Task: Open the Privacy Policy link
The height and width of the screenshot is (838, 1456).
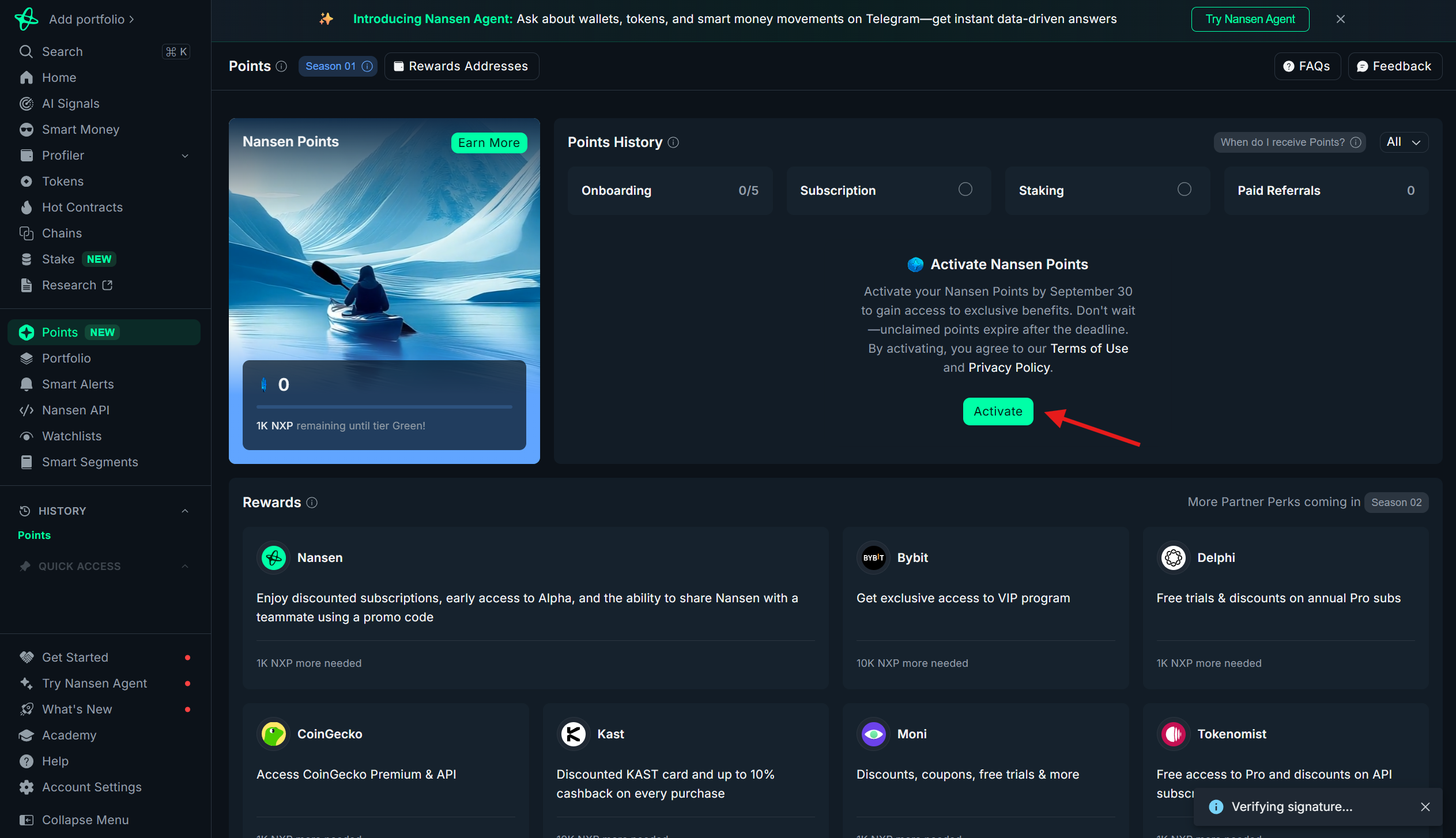Action: pyautogui.click(x=1009, y=367)
